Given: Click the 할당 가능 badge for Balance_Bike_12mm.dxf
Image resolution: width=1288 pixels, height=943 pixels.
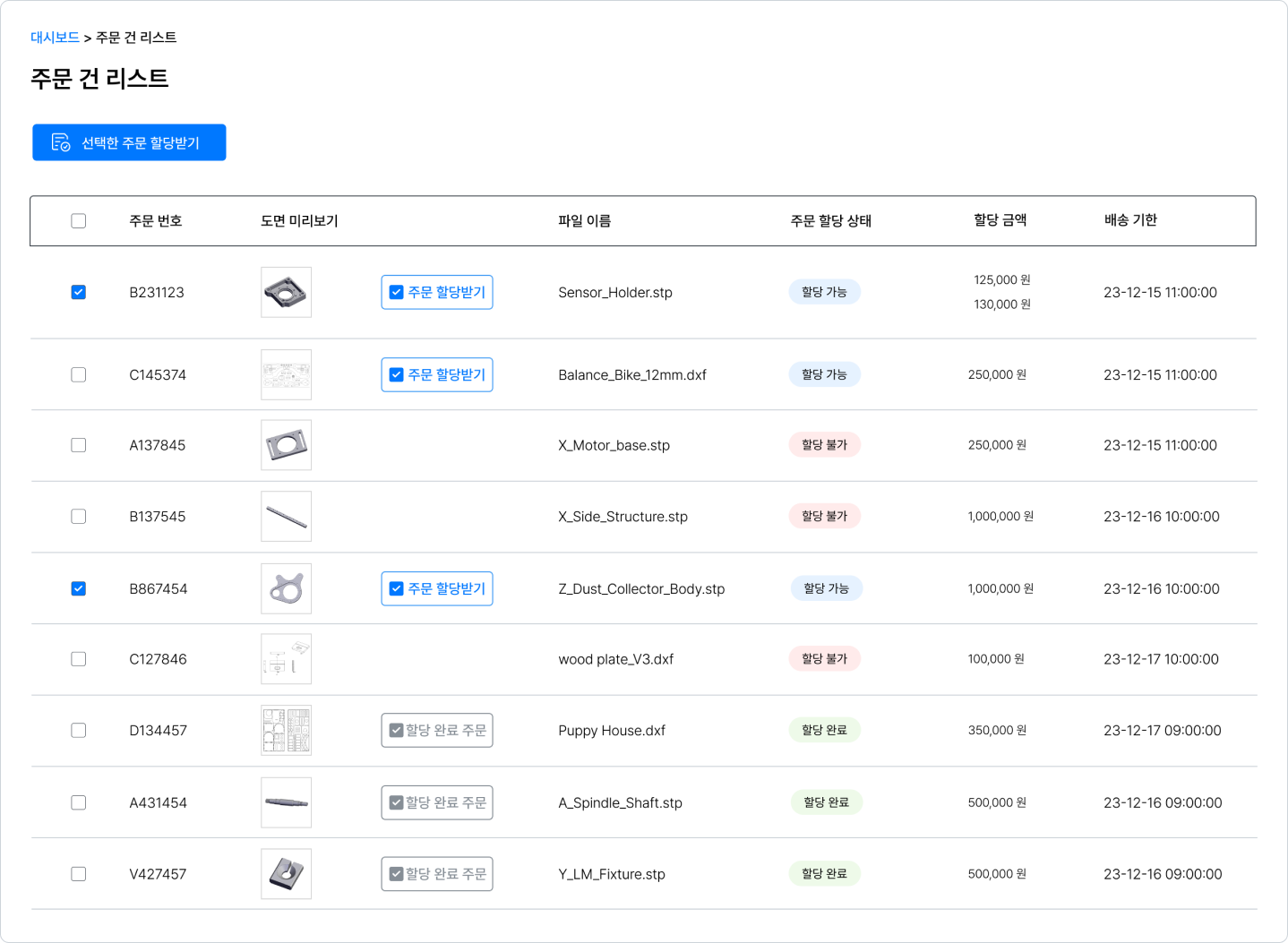Looking at the screenshot, I should 825,374.
